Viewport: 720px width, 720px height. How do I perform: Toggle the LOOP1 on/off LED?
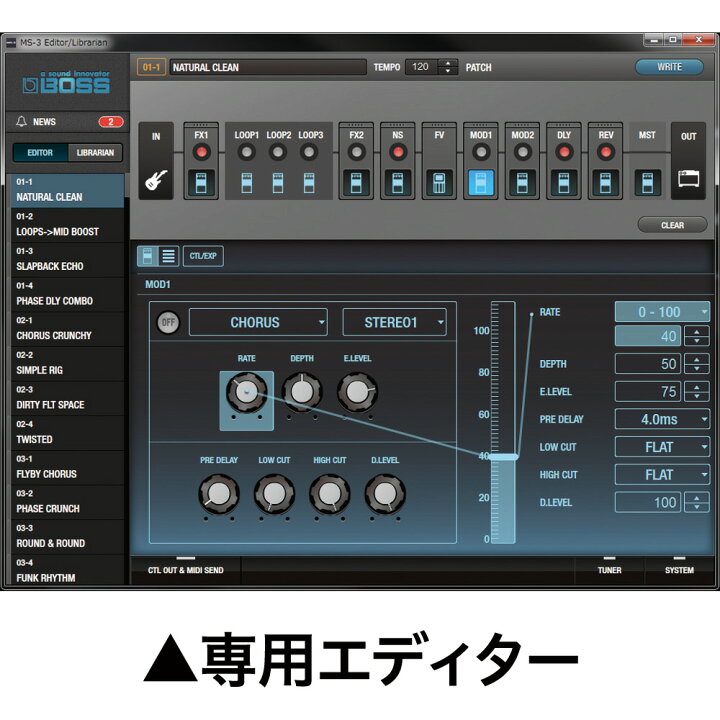point(247,152)
